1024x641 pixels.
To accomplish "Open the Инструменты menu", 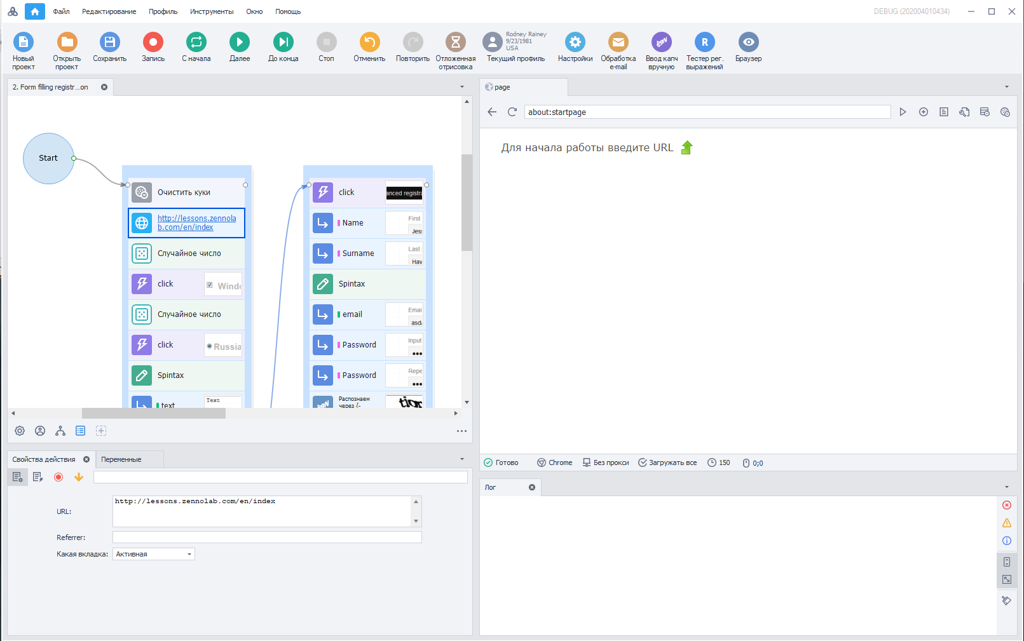I will 211,12.
